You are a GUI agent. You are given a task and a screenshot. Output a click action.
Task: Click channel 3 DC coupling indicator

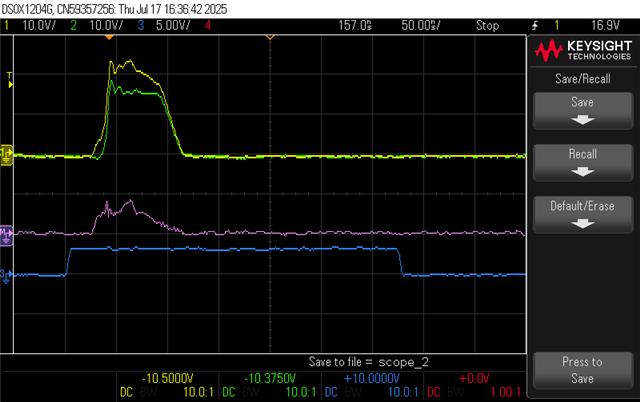point(331,392)
